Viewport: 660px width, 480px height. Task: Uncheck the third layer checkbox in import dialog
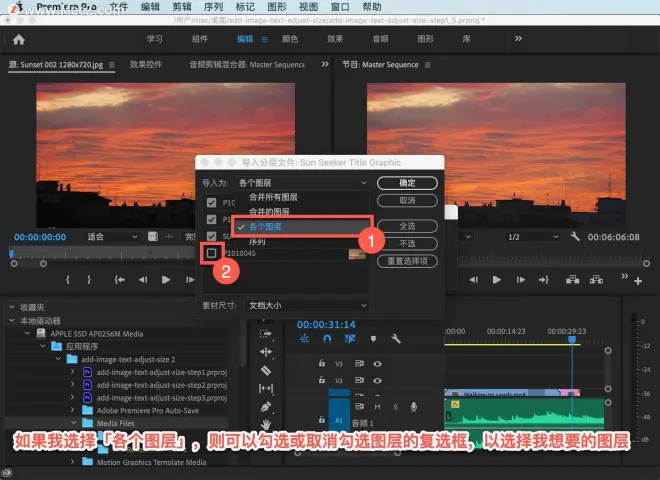[x=211, y=236]
